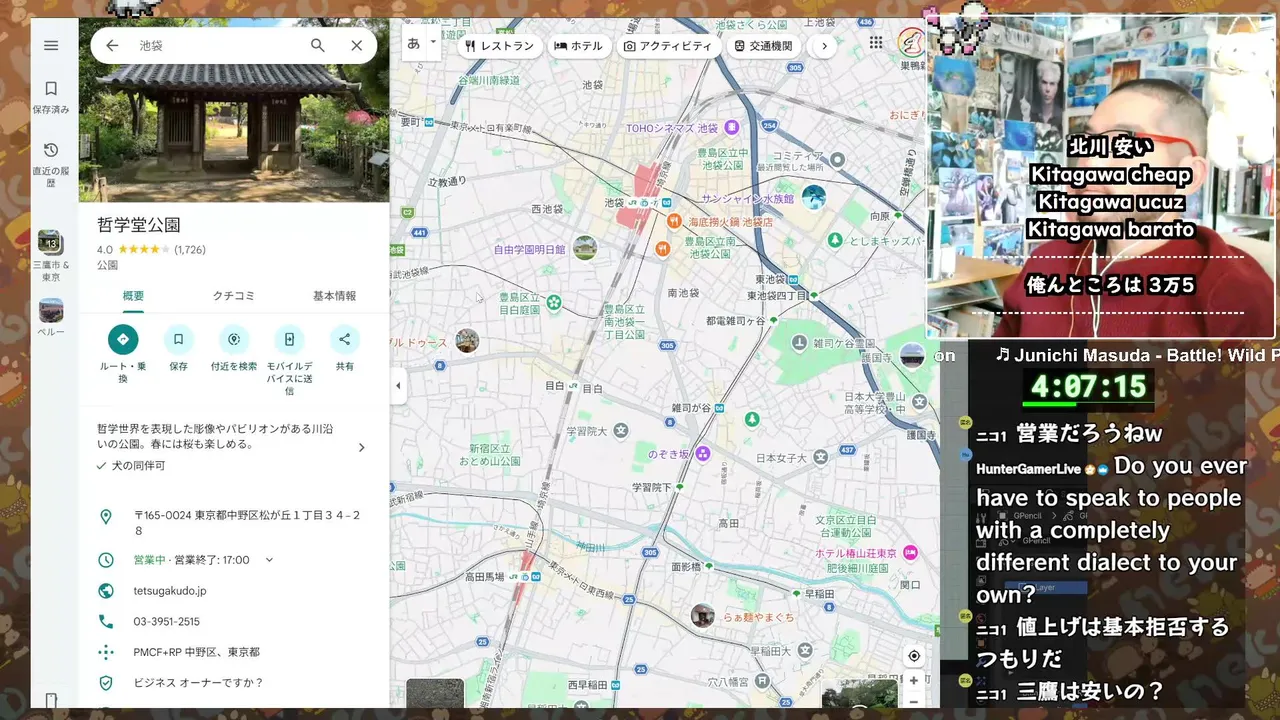Select the ホテル filter chip

point(579,46)
